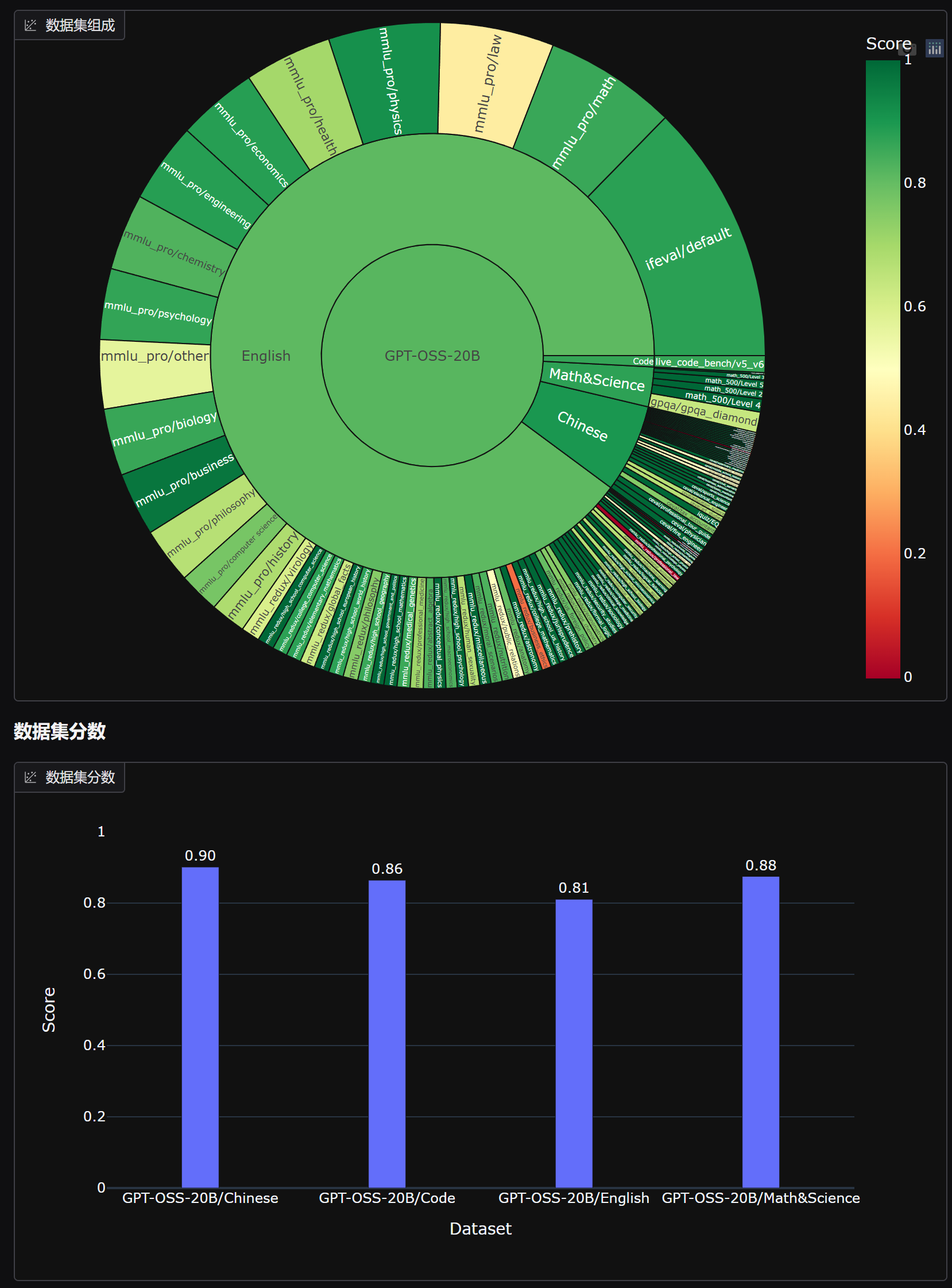Click the ifeval/default segment
Viewport: 952px width, 1288px height.
(x=687, y=248)
